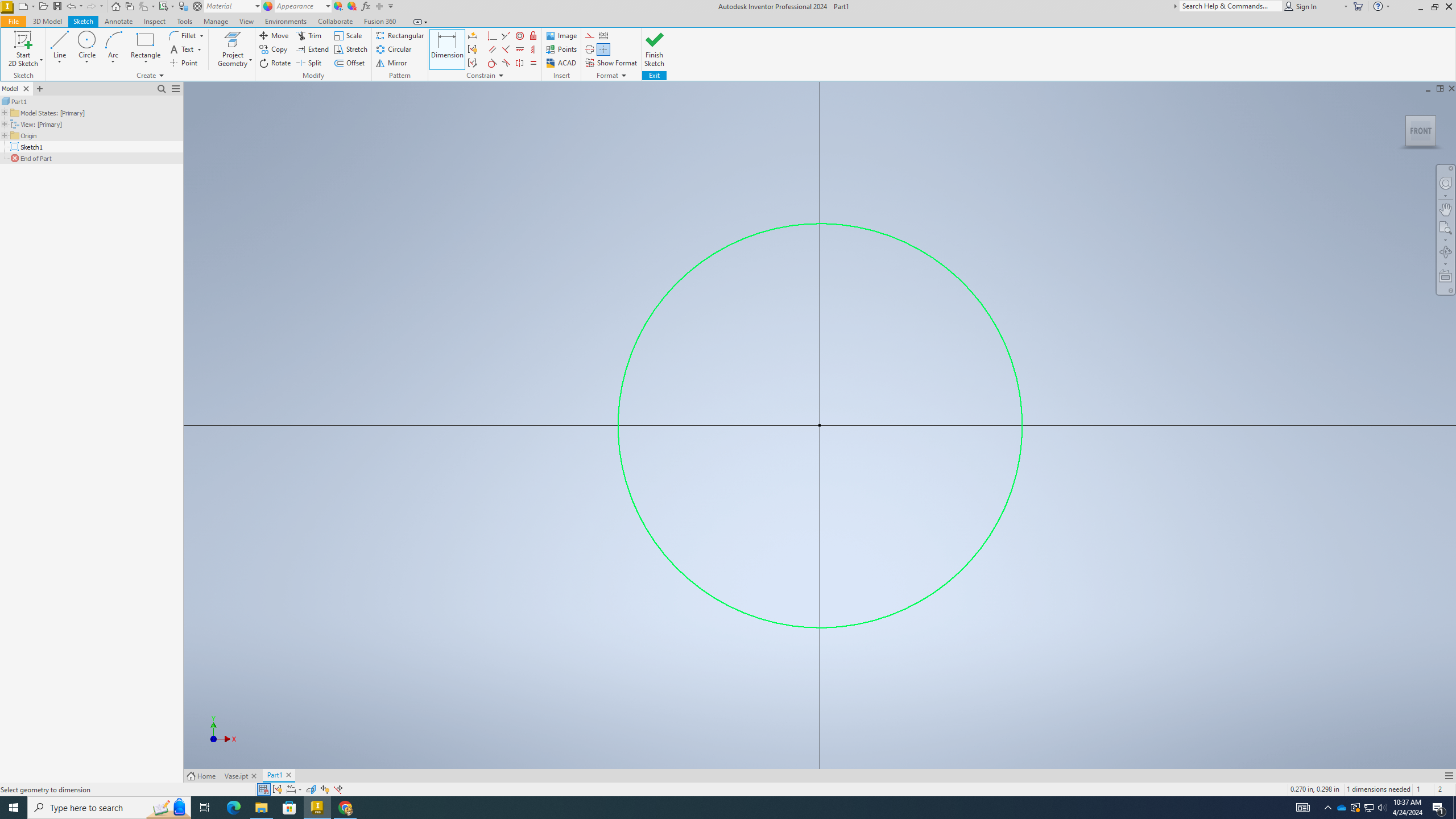1456x819 pixels.
Task: Open the Fillet dropdown arrow
Action: pos(201,36)
